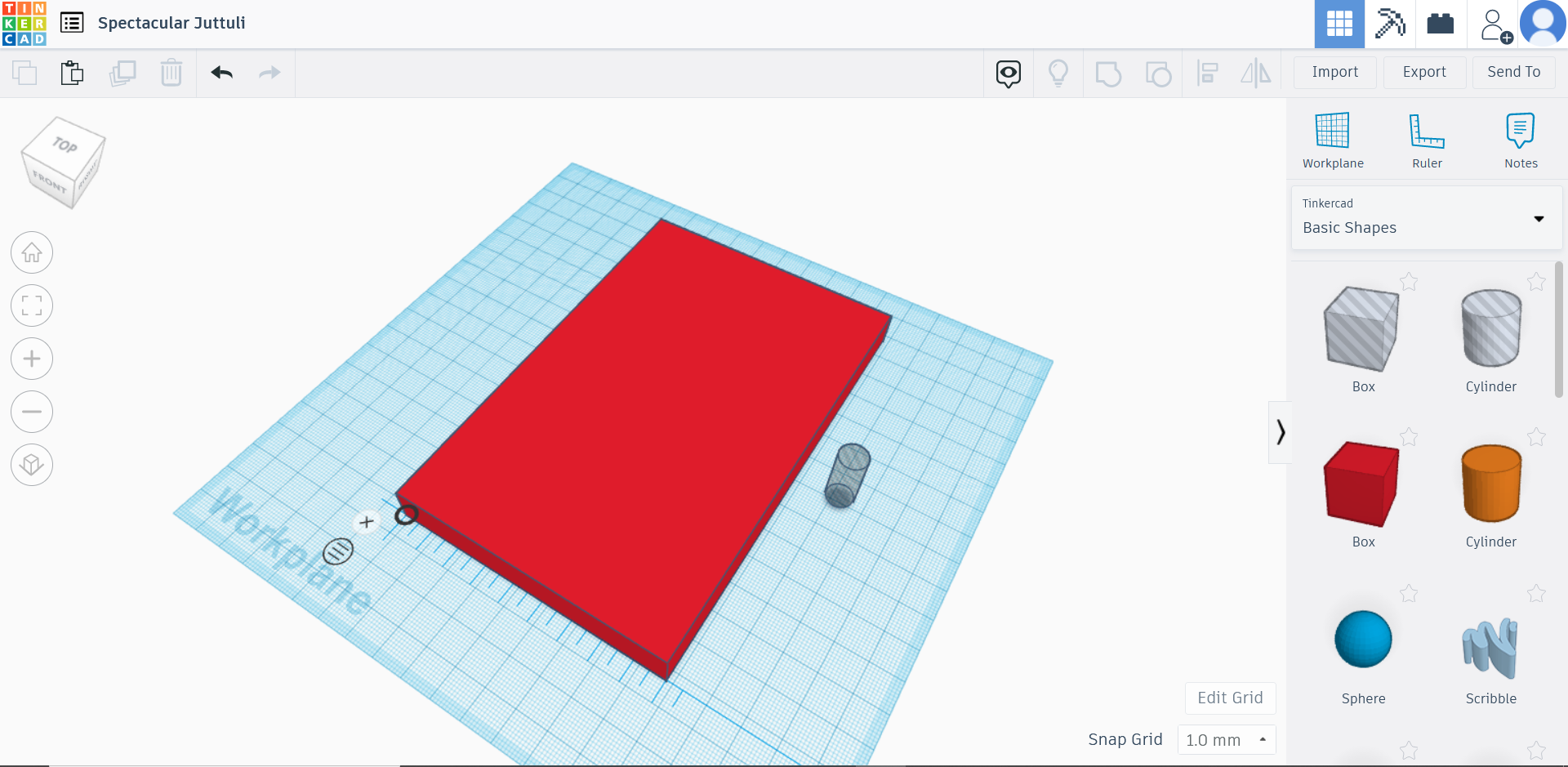Redo the last undone action
The height and width of the screenshot is (767, 1568).
coord(269,73)
